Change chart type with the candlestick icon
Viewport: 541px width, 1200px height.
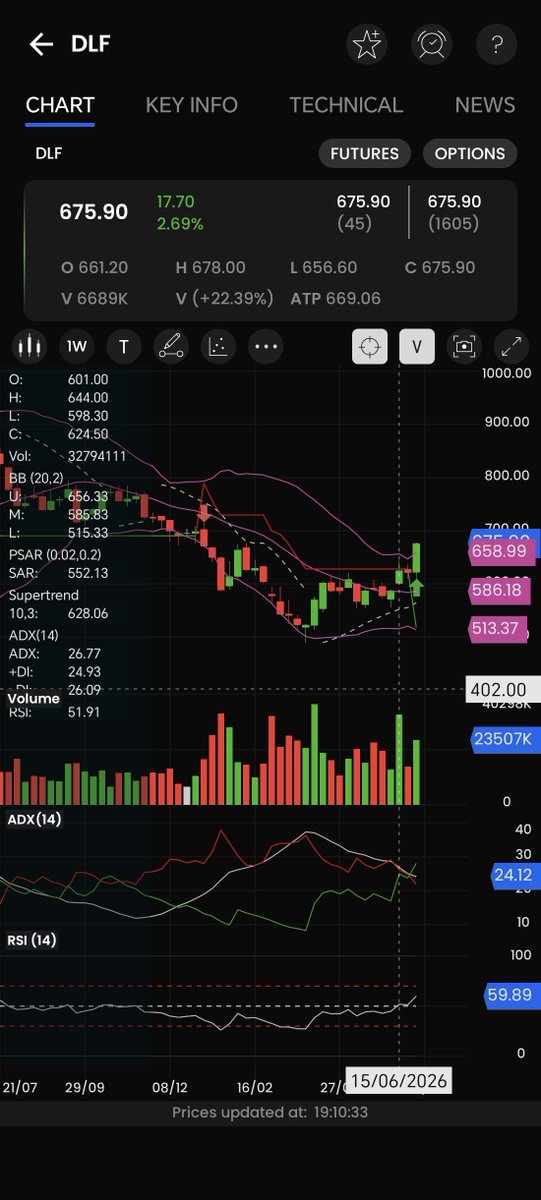click(30, 347)
